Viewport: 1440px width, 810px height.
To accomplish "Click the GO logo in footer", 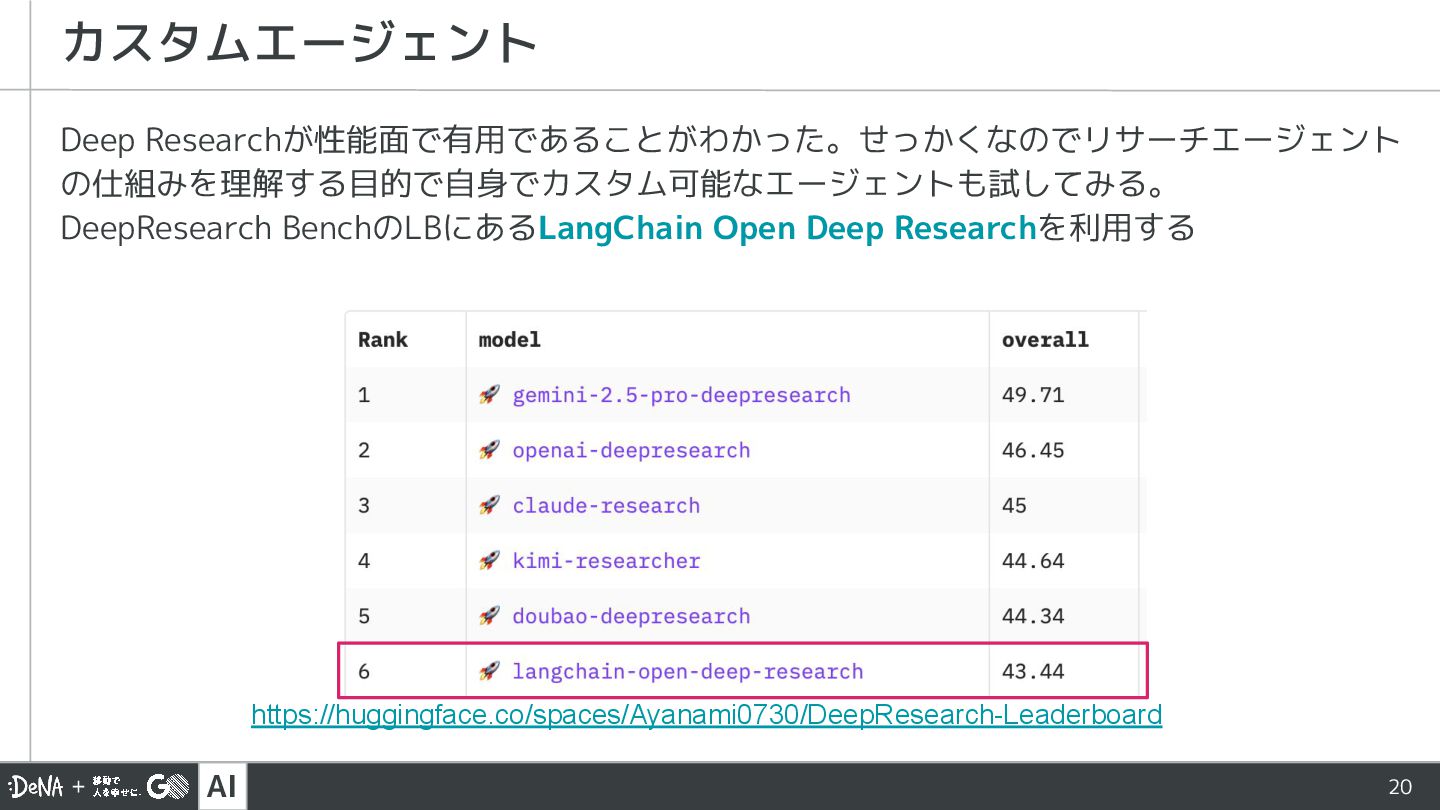I will tap(168, 787).
